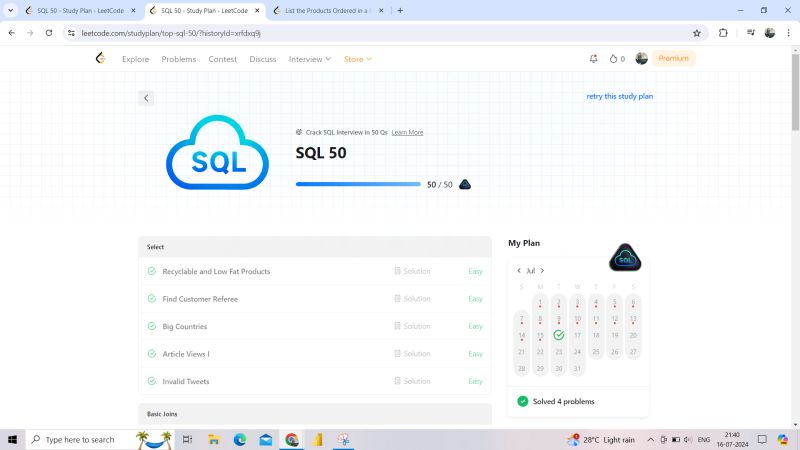Image resolution: width=800 pixels, height=450 pixels.
Task: Open Solution for Article Views I
Action: pyautogui.click(x=412, y=354)
